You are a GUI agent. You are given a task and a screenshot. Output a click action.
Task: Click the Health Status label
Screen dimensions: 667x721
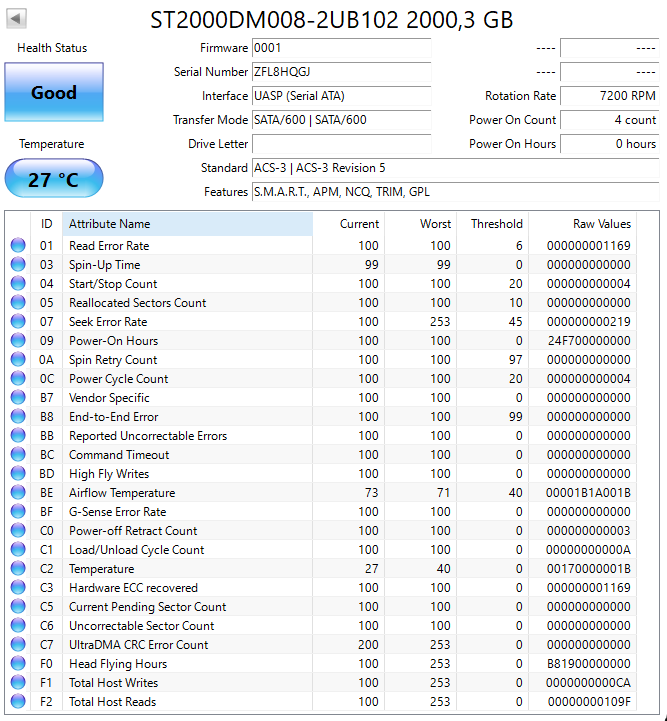click(x=52, y=48)
